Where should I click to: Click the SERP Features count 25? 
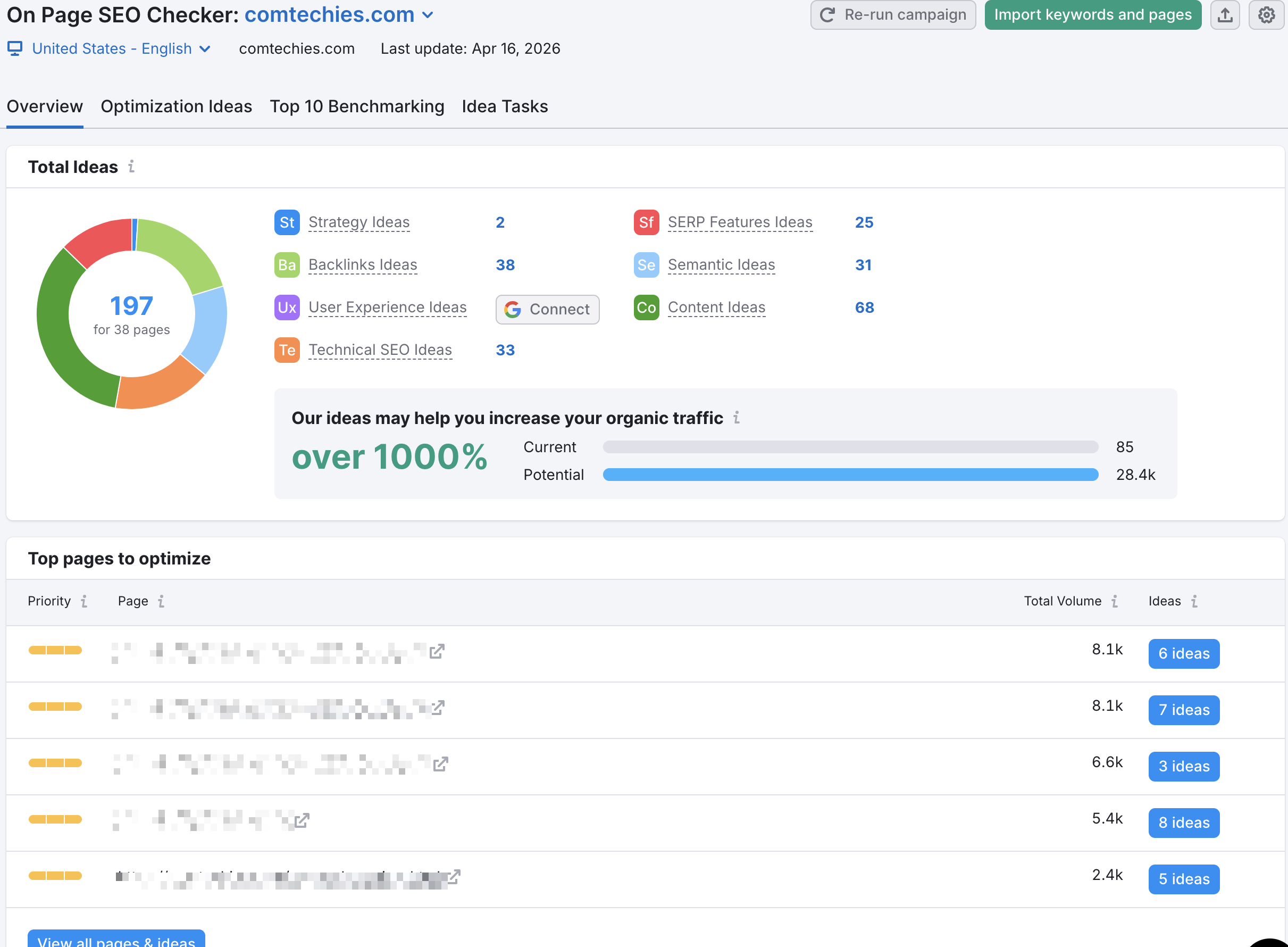(864, 222)
